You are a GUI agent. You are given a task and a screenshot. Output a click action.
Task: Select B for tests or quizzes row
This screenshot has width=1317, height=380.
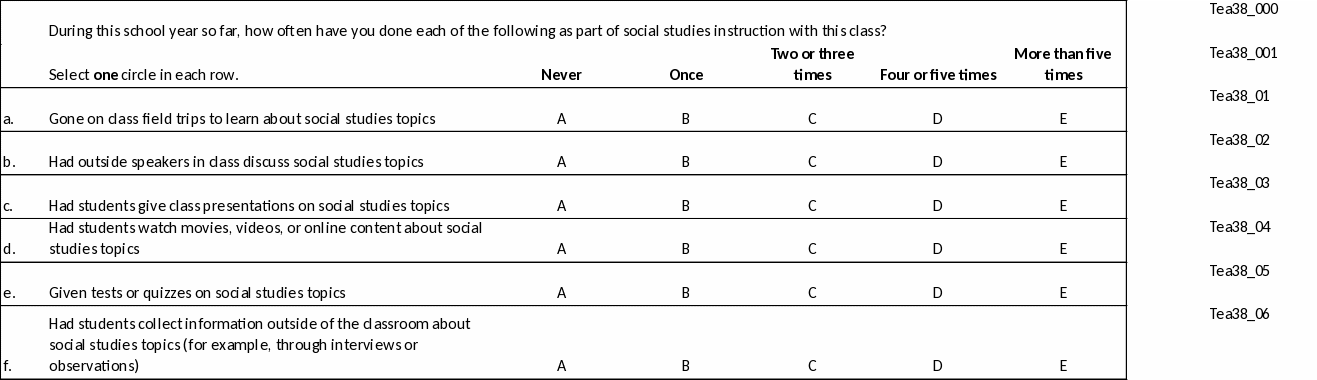tap(686, 293)
